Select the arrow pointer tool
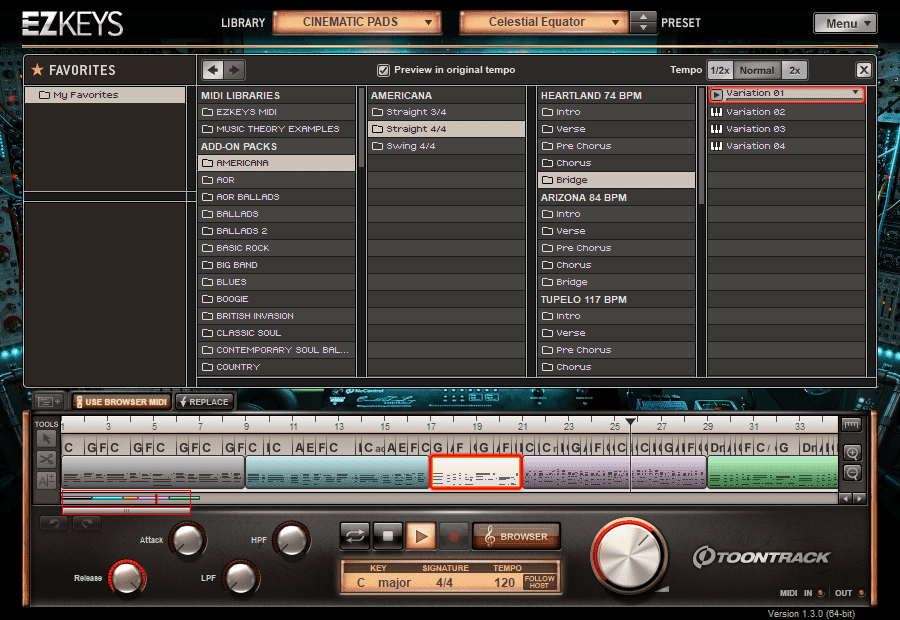 (x=46, y=440)
